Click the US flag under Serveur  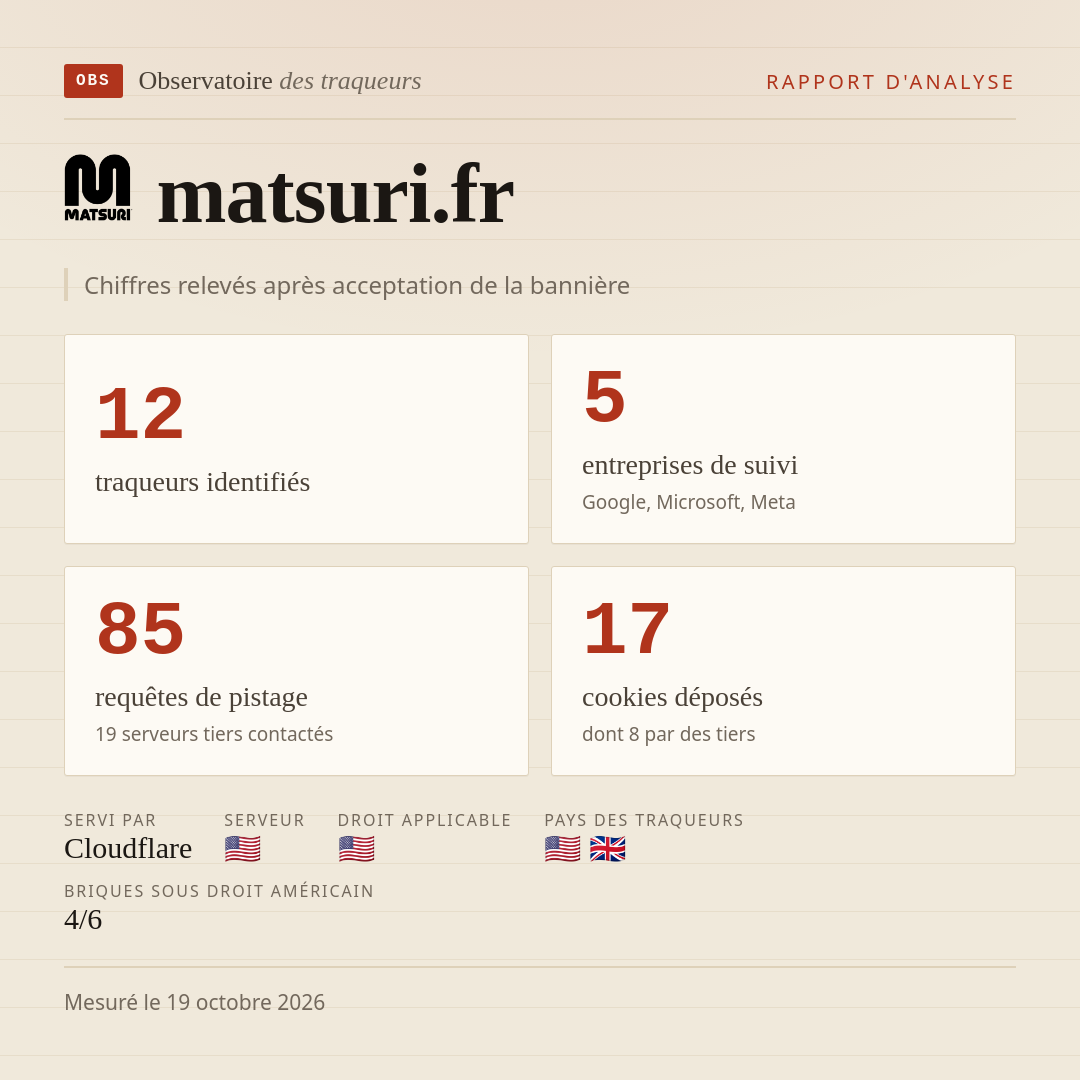click(x=242, y=849)
